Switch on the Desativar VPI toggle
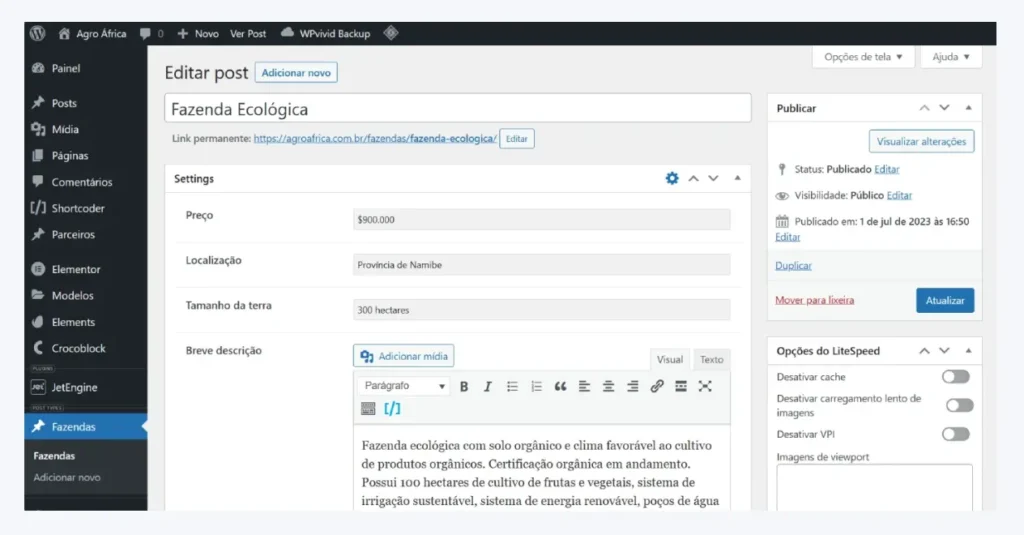 point(955,434)
